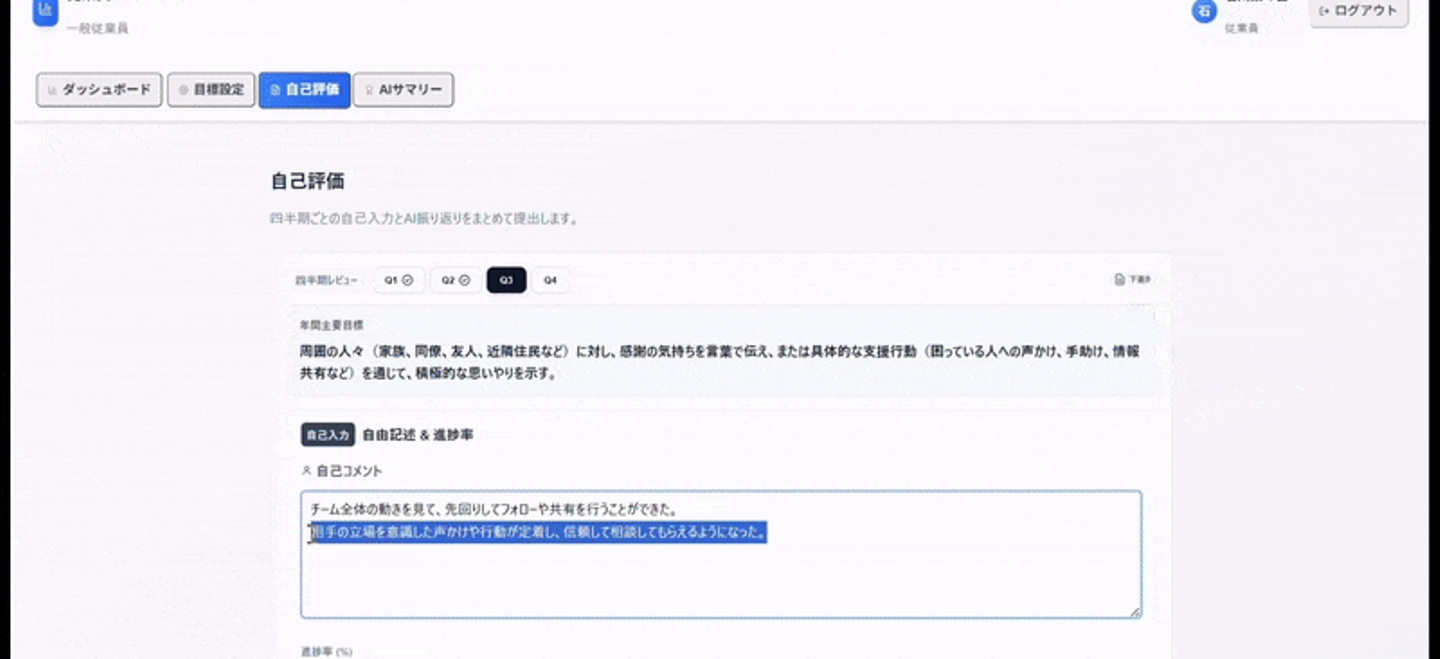The image size is (1440, 659).
Task: Click the 自己評価 page heading
Action: [x=308, y=181]
